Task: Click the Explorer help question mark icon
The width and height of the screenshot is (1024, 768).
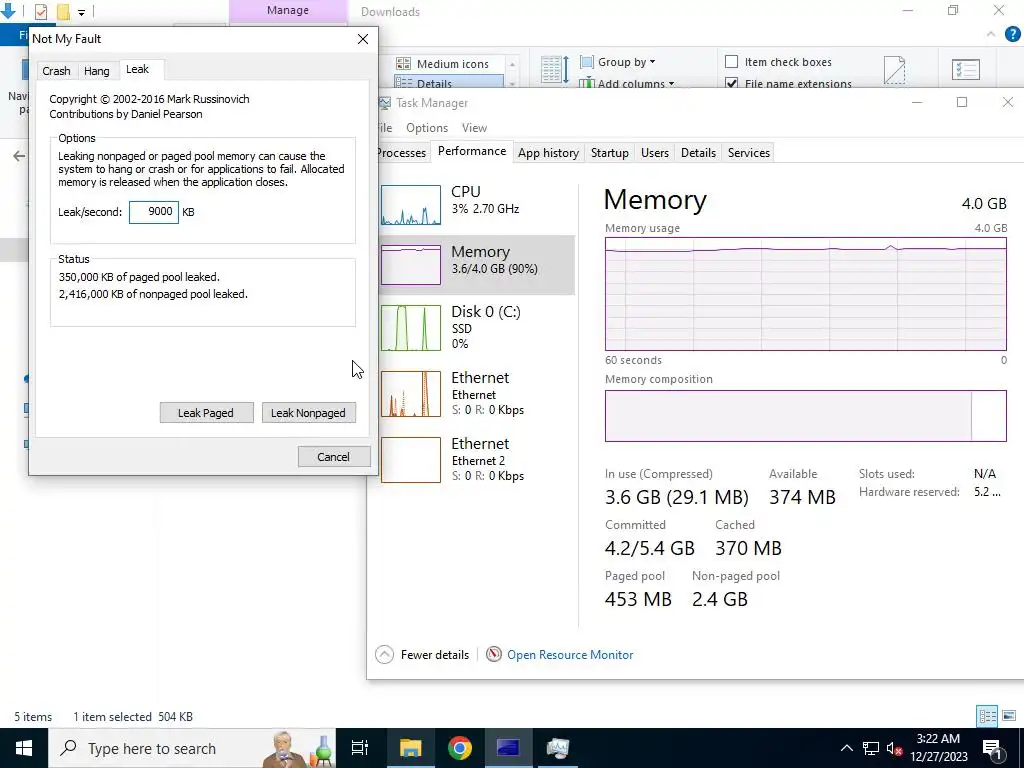Action: coord(1013,35)
